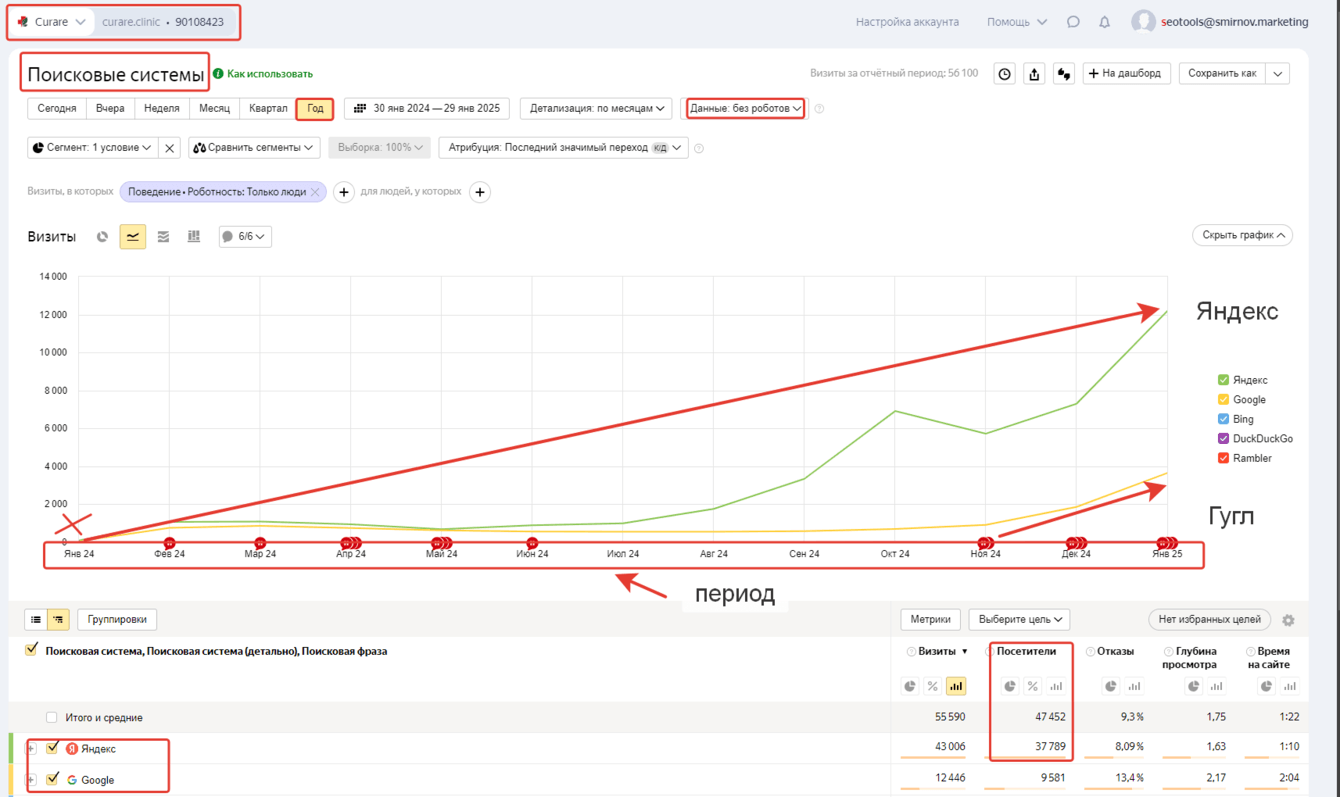Open Данные: без роботов dropdown

(745, 108)
